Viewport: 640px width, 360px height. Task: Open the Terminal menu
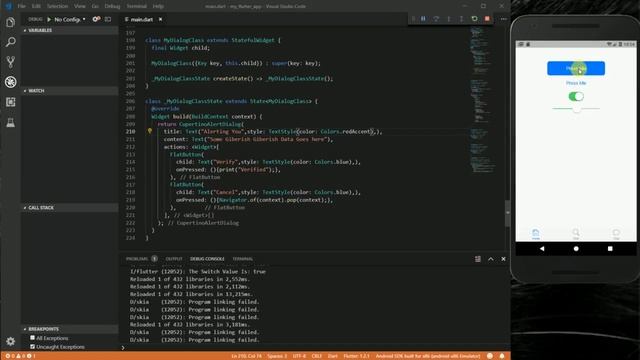[x=136, y=6]
